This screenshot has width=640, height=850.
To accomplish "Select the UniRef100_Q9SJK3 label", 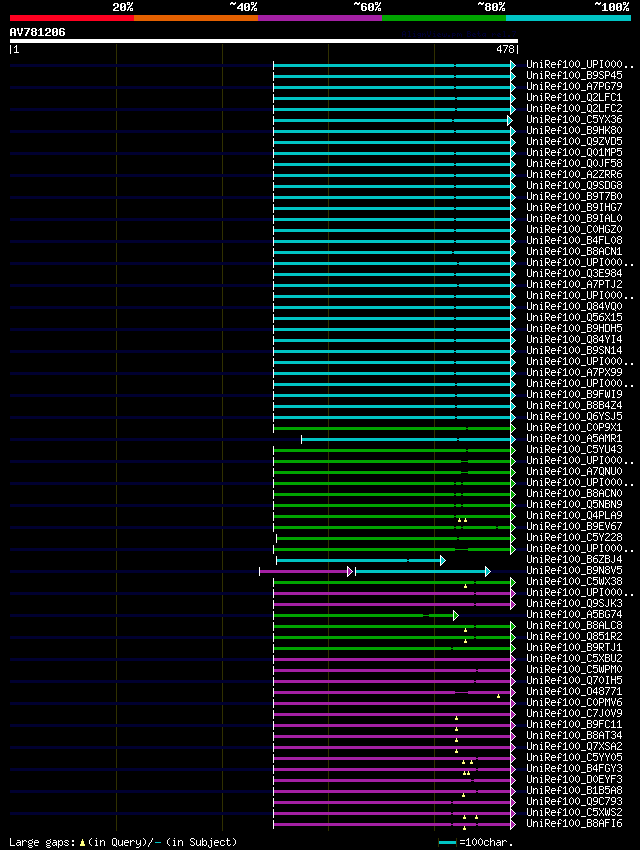I will tap(574, 603).
